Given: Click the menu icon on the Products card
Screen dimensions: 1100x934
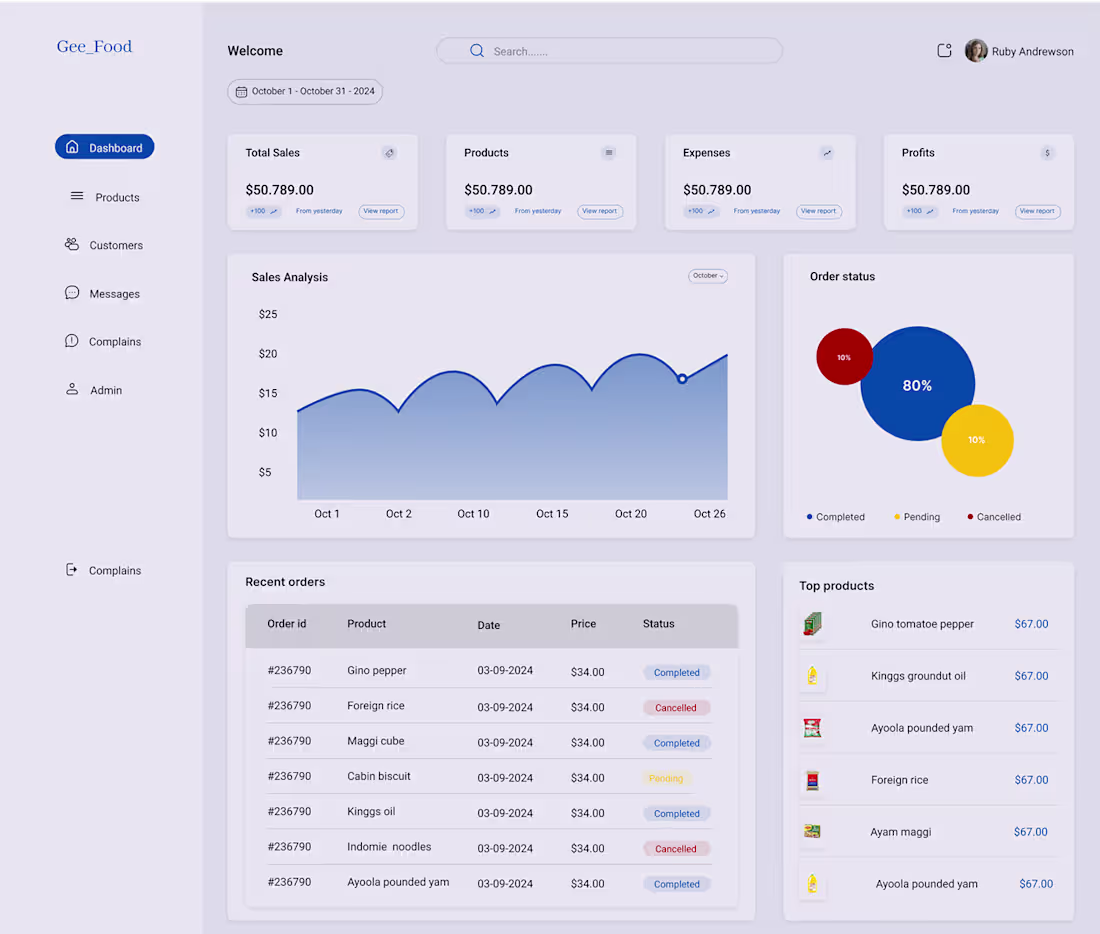Looking at the screenshot, I should [609, 153].
